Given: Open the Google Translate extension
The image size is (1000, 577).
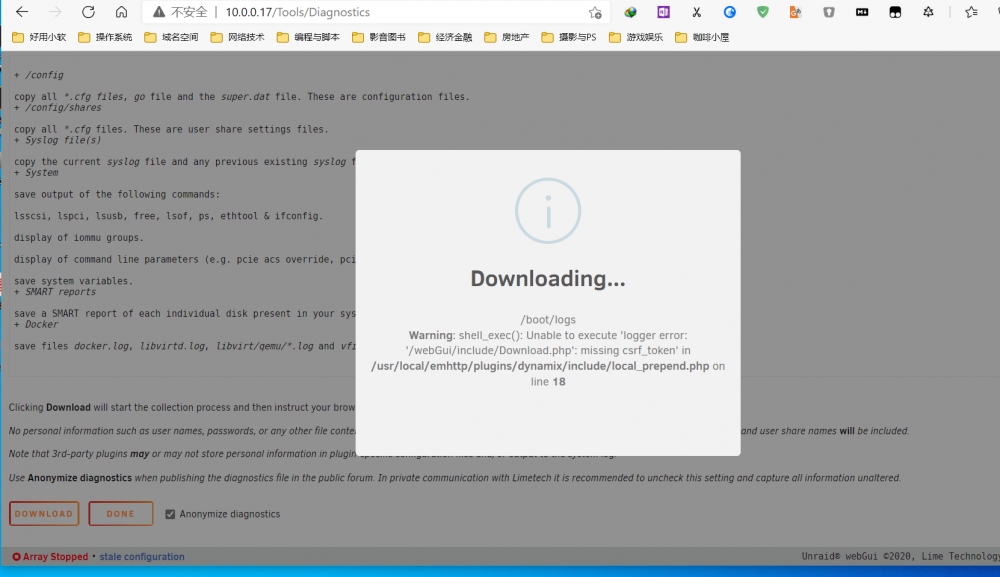Looking at the screenshot, I should [795, 12].
